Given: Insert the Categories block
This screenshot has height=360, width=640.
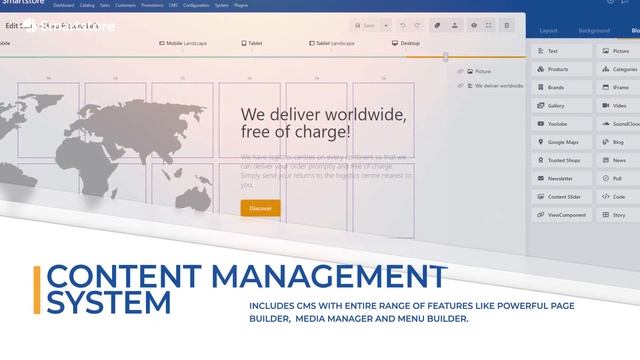Looking at the screenshot, I should 618,69.
